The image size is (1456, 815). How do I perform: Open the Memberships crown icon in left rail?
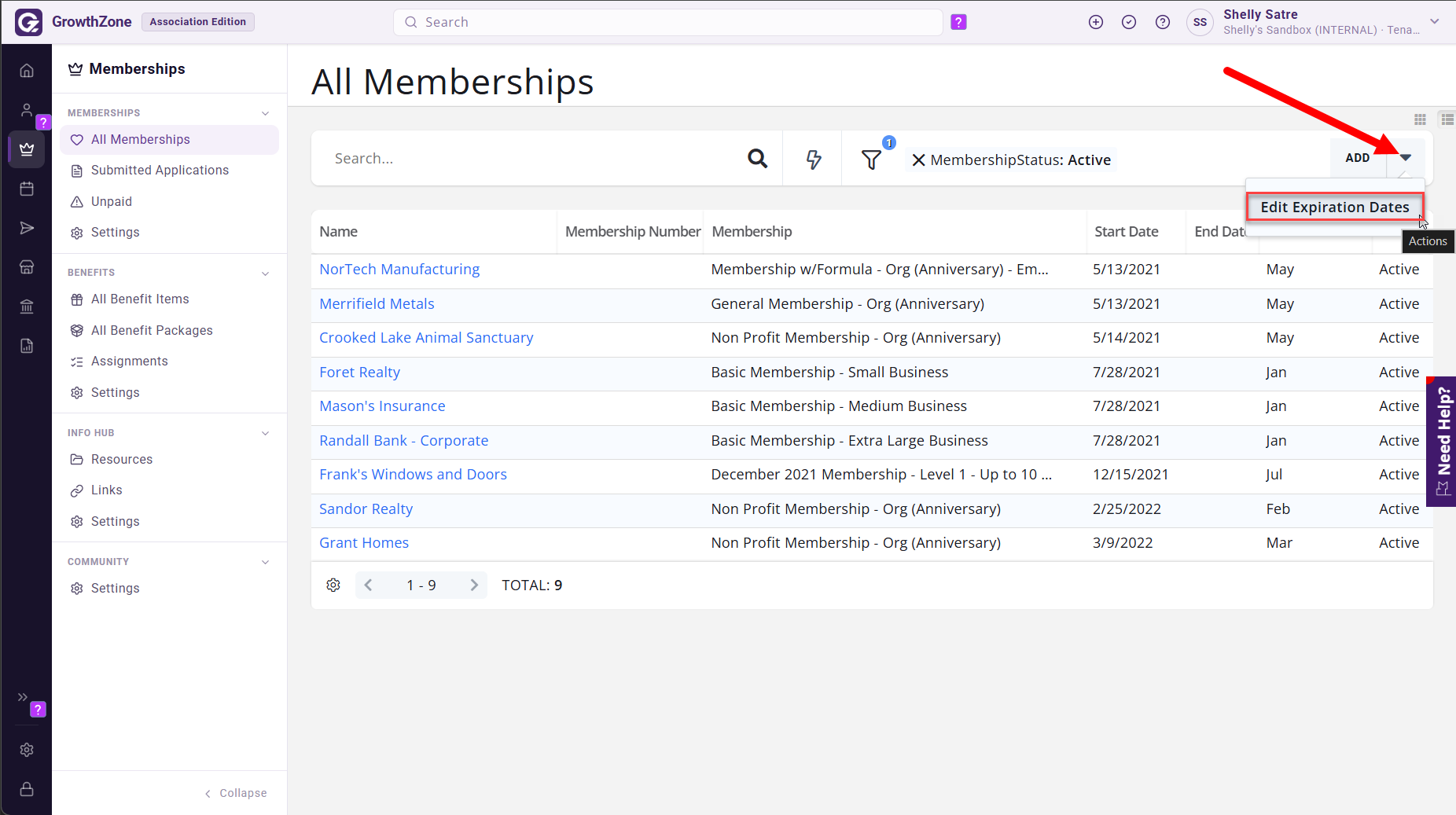27,149
